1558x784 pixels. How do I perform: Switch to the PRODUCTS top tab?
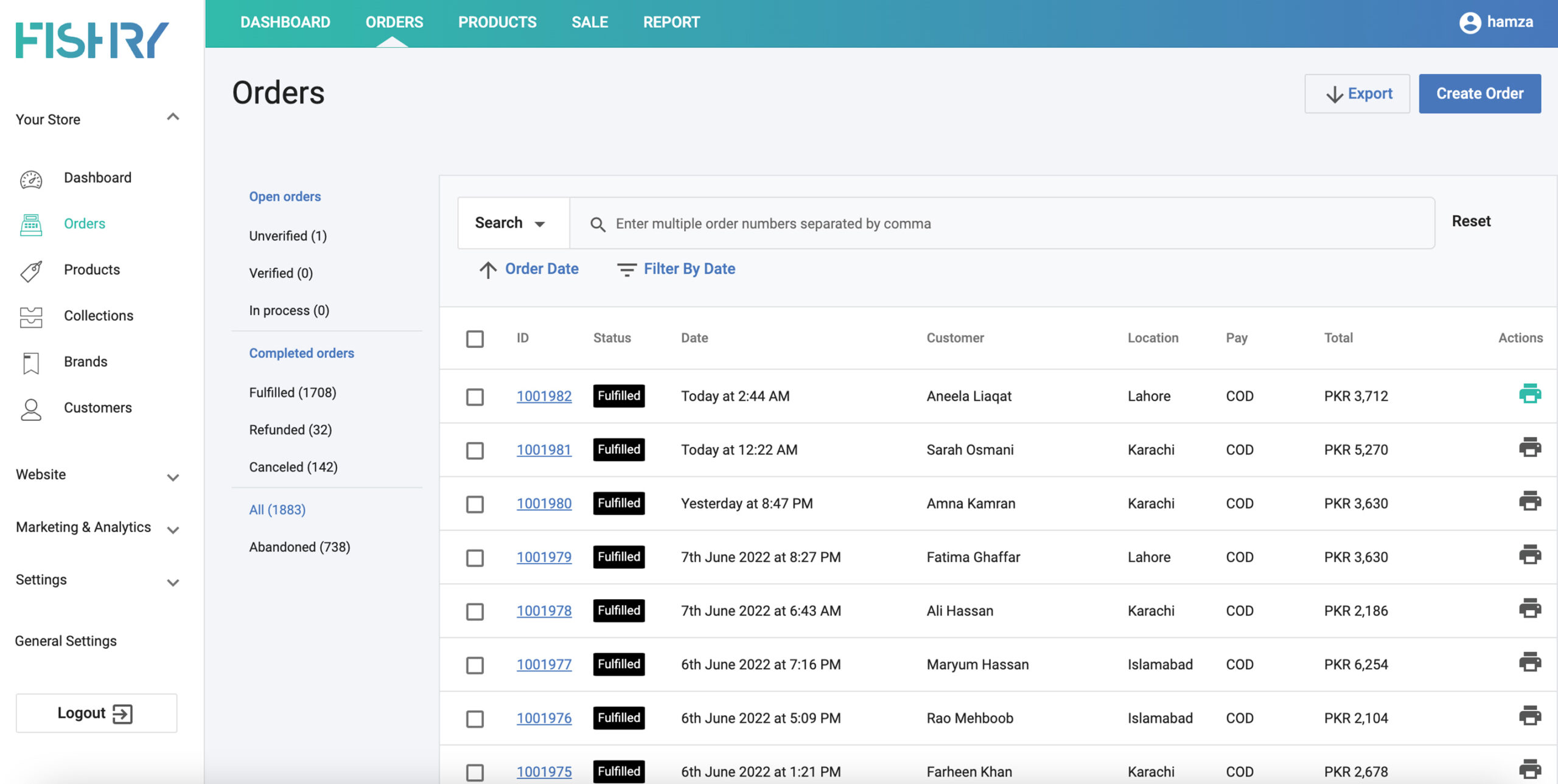[x=497, y=23]
